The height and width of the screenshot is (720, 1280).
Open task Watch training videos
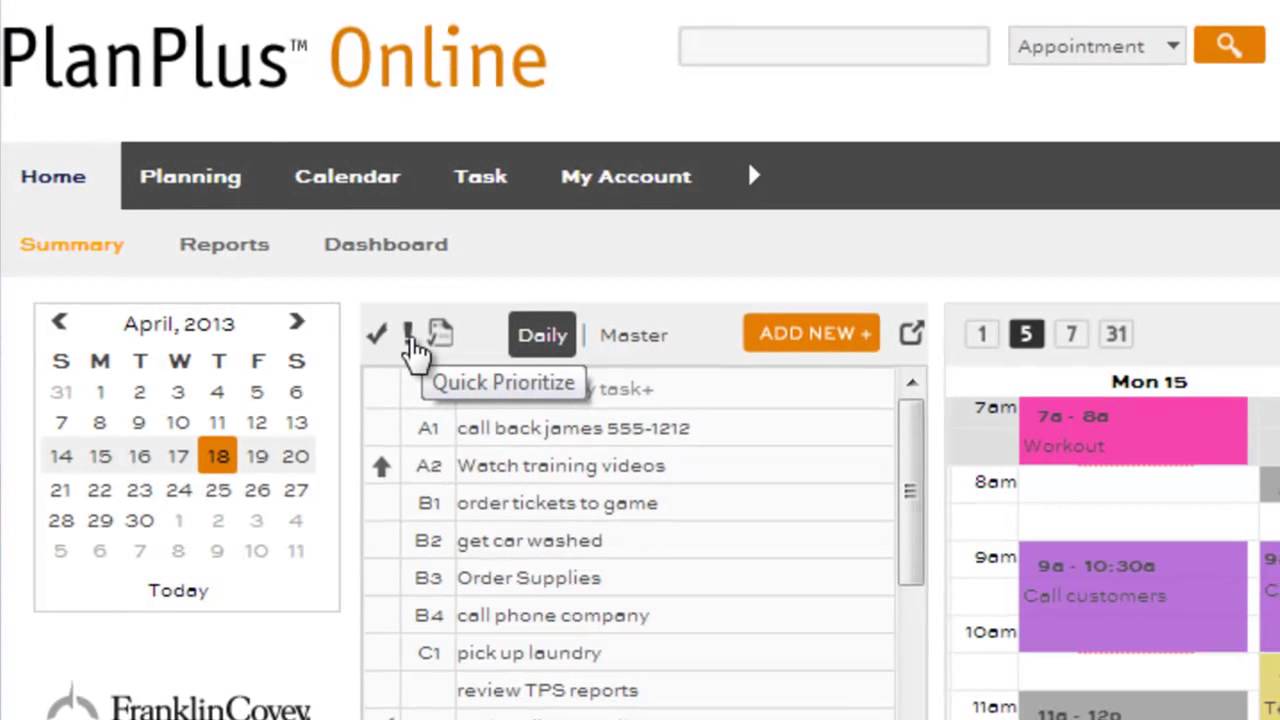[561, 465]
